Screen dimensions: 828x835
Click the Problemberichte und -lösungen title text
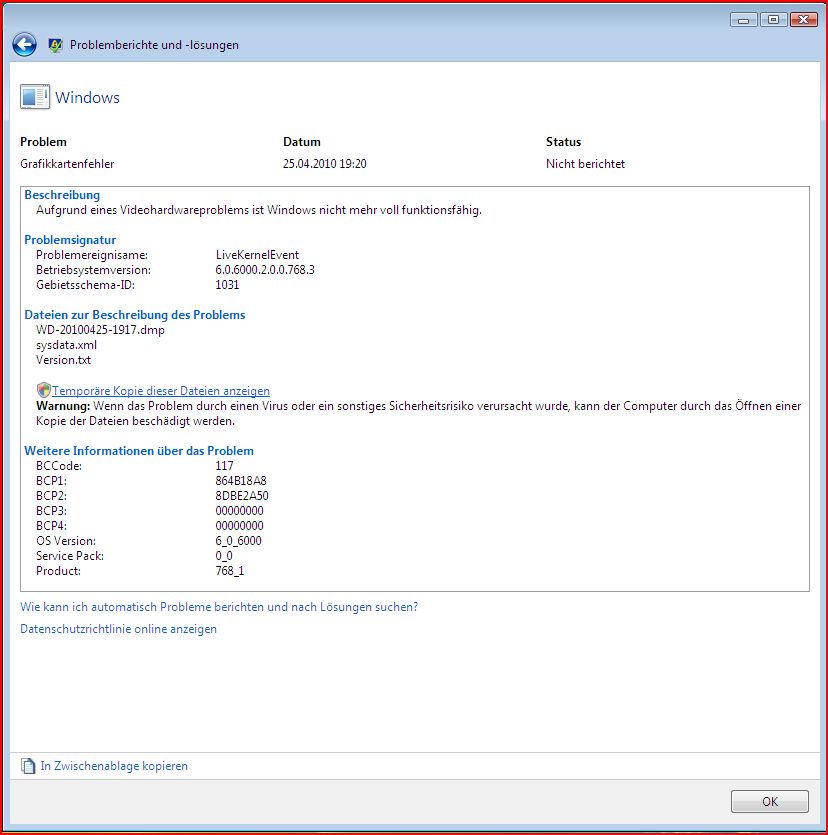coord(154,45)
